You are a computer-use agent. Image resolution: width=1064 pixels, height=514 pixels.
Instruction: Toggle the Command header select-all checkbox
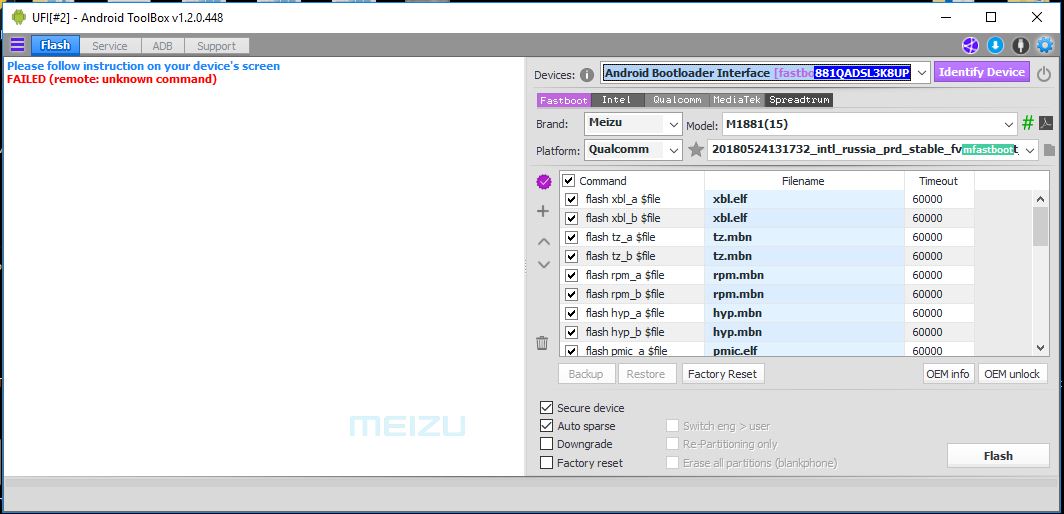pyautogui.click(x=569, y=181)
